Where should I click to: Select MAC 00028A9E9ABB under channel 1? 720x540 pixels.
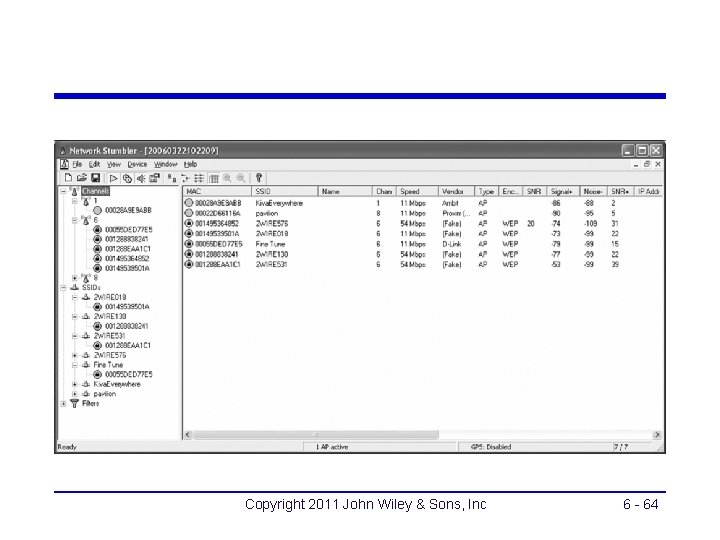coord(128,210)
